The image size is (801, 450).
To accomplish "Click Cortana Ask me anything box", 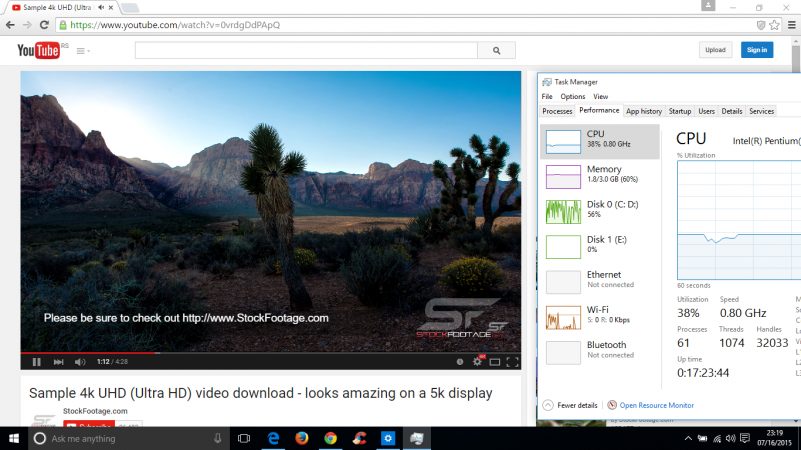I will [128, 438].
